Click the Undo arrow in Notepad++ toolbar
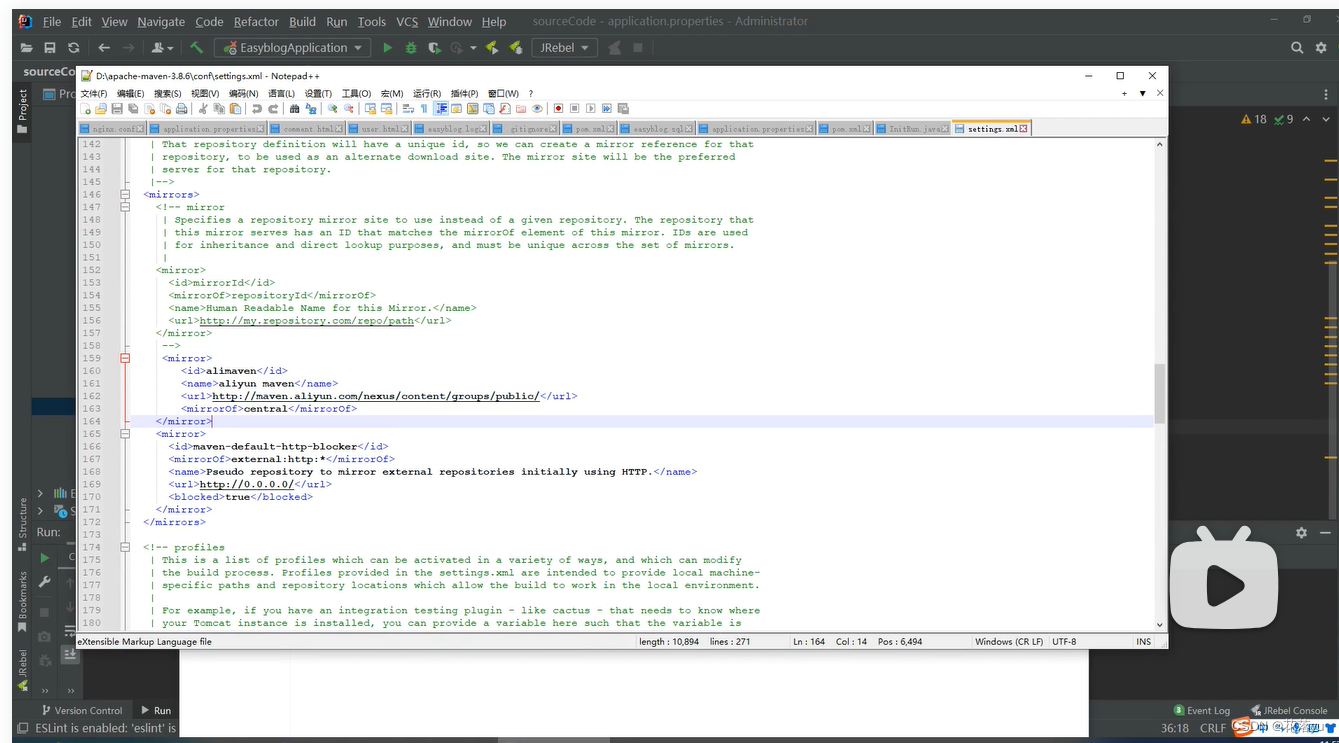The height and width of the screenshot is (743, 1339). [257, 108]
